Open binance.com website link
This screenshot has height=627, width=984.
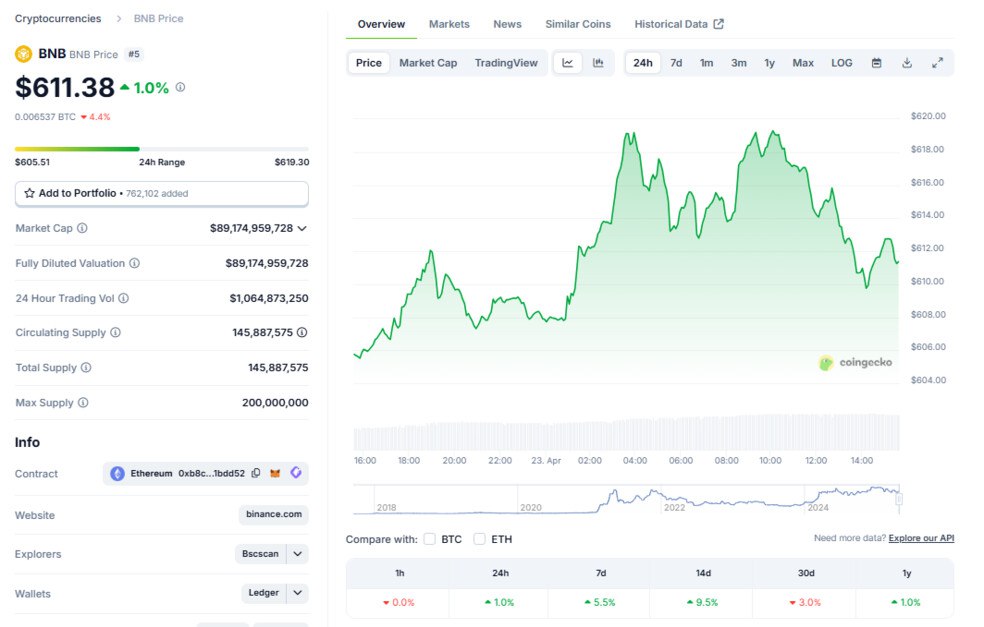point(274,514)
